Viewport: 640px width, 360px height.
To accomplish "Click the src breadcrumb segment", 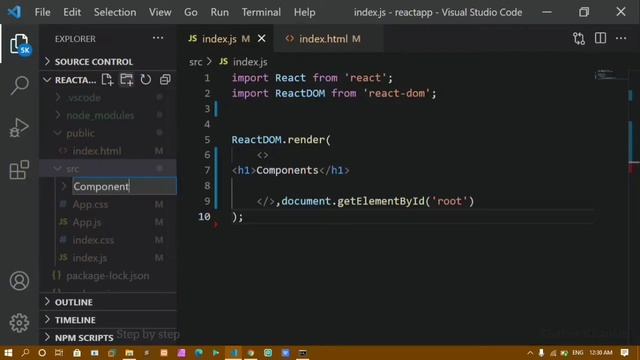I will [x=196, y=62].
